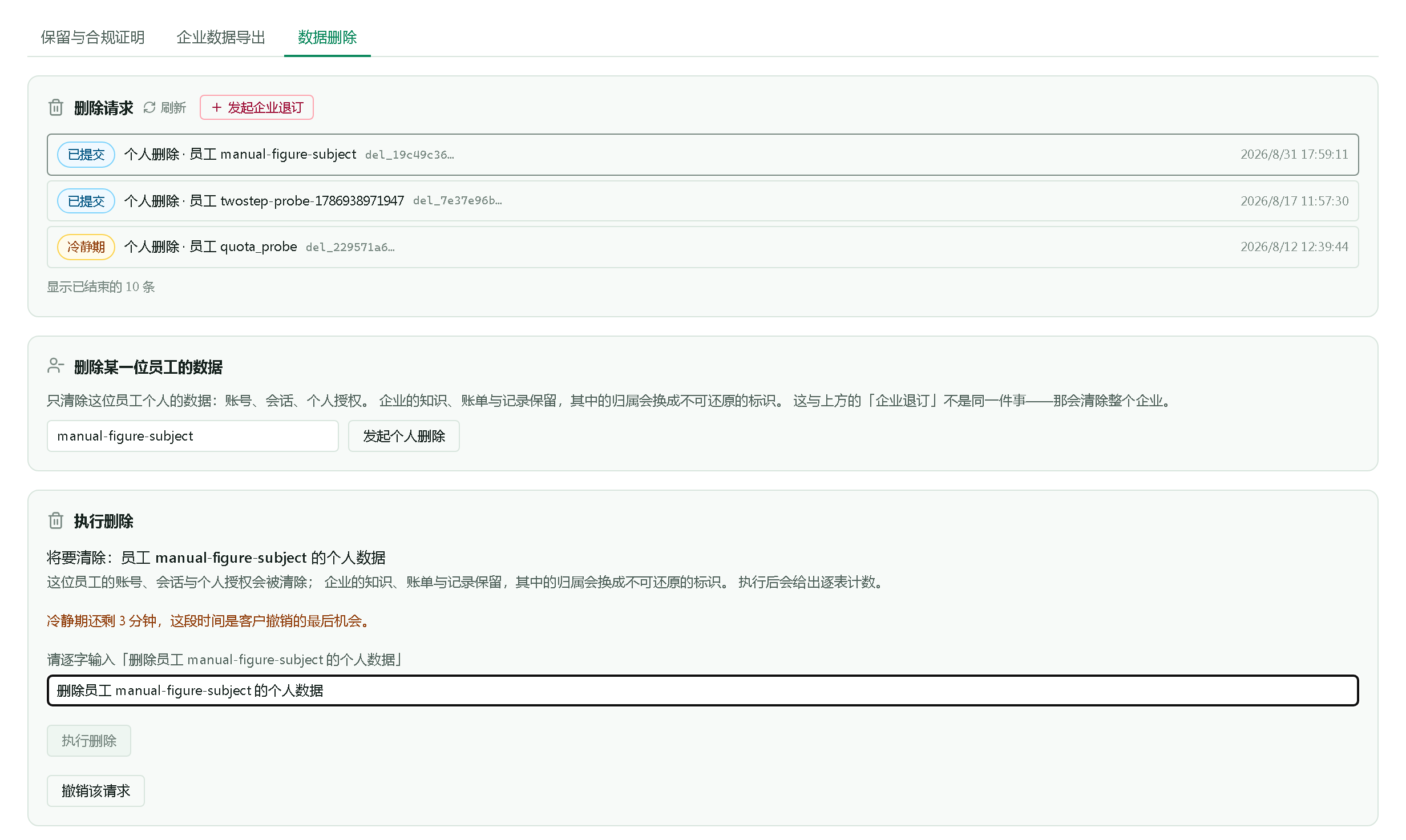1406x840 pixels.
Task: Click the 冷静期 status badge
Action: pos(86,247)
